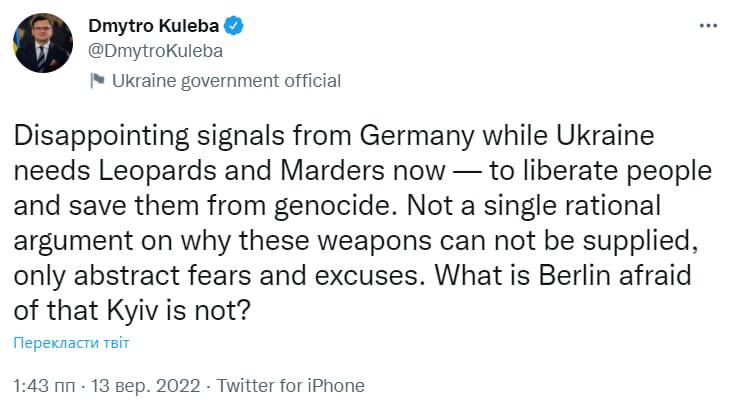Open the Twitter for iPhone source link
The width and height of the screenshot is (732, 407).
click(x=291, y=385)
